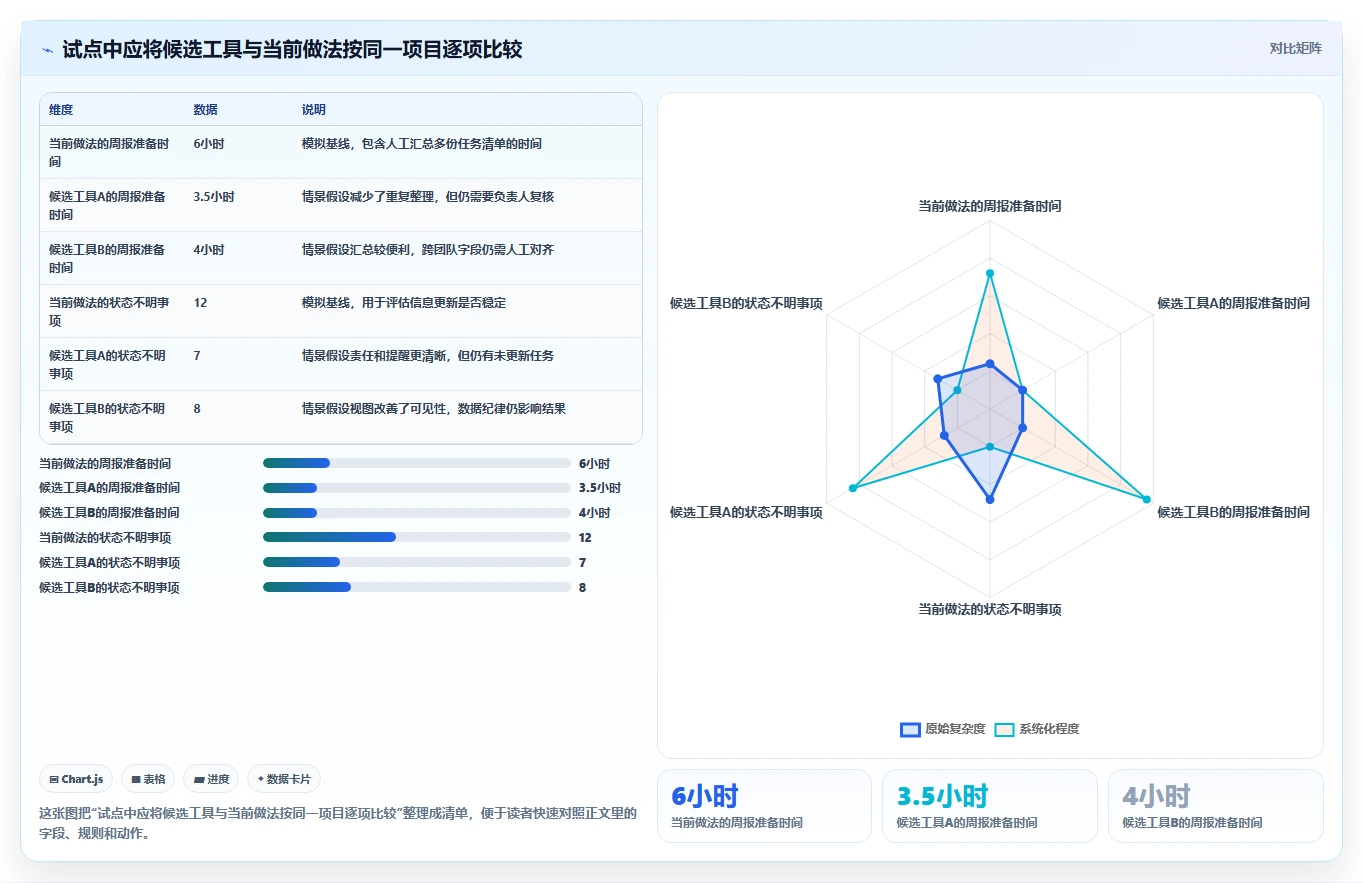
Task: Select the 表格 tag chip
Action: pyautogui.click(x=148, y=779)
